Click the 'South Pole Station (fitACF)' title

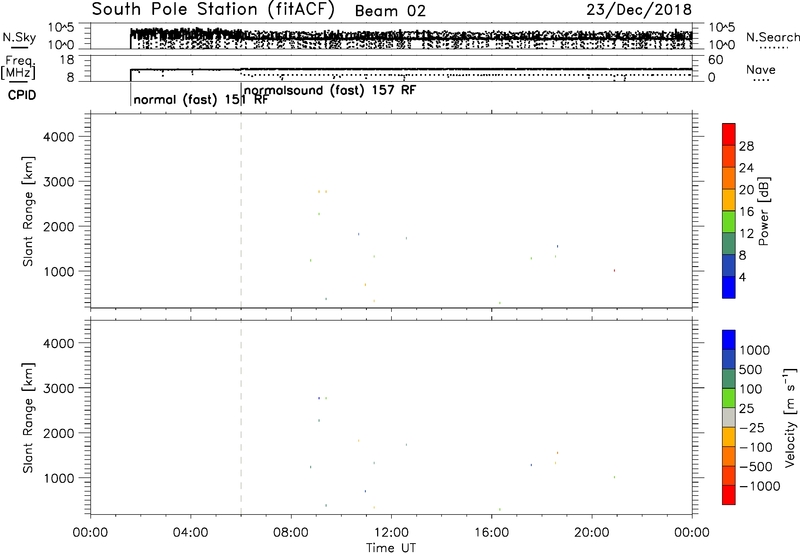pos(213,10)
